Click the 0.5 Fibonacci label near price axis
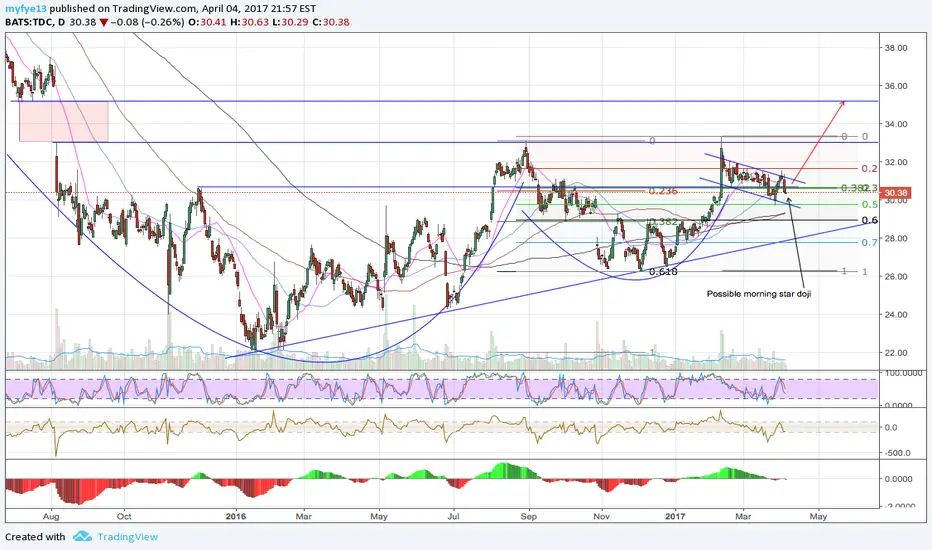This screenshot has height=550, width=932. pos(870,204)
